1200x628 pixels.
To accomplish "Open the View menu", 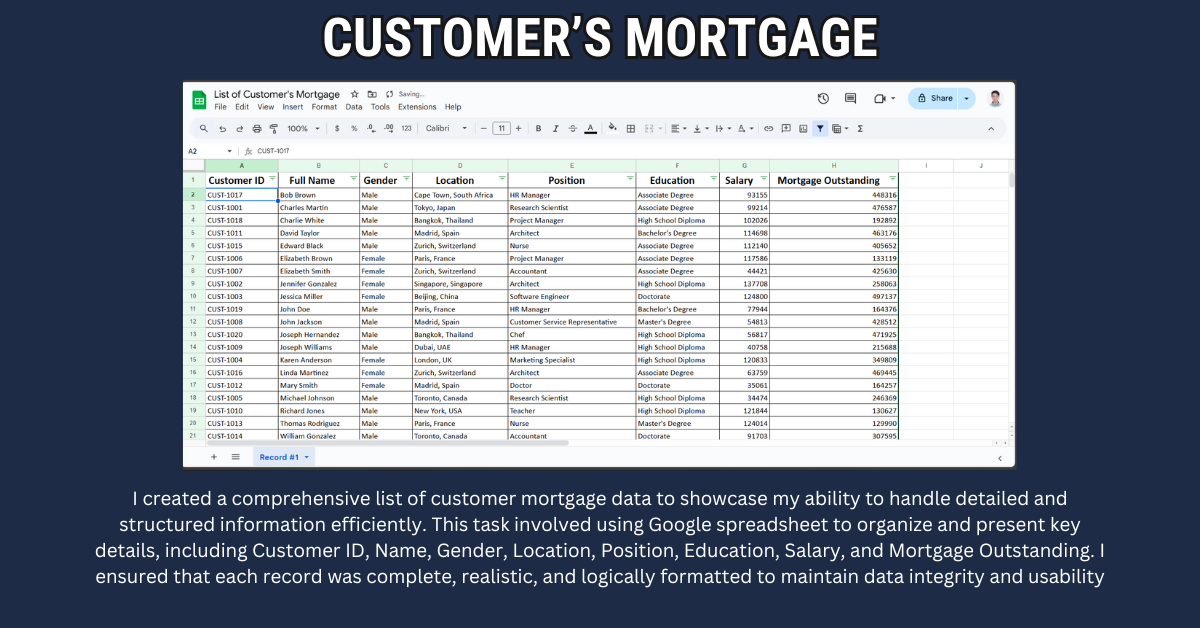I will pyautogui.click(x=266, y=107).
